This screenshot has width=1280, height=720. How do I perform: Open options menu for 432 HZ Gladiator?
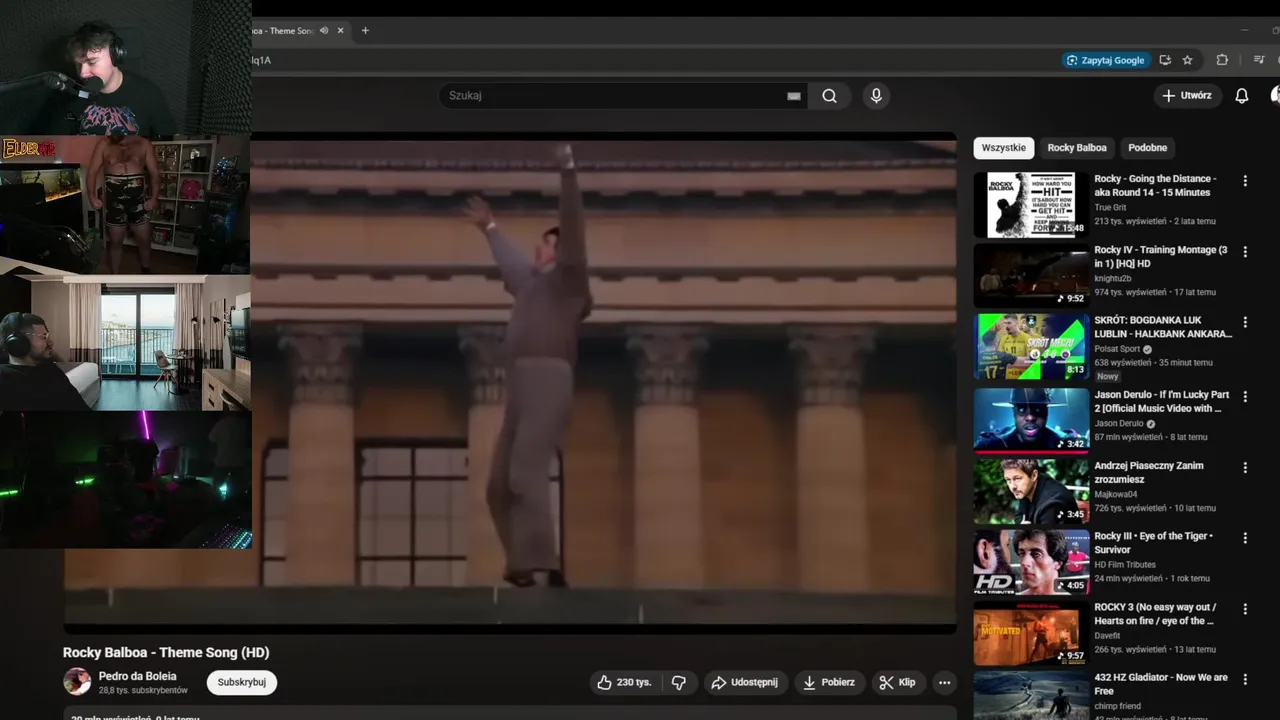(x=1245, y=679)
